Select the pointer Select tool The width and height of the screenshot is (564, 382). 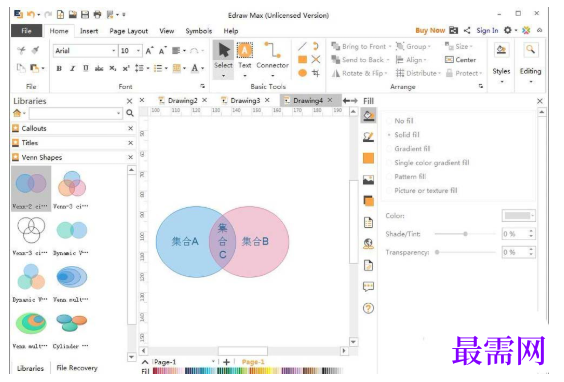pyautogui.click(x=223, y=59)
